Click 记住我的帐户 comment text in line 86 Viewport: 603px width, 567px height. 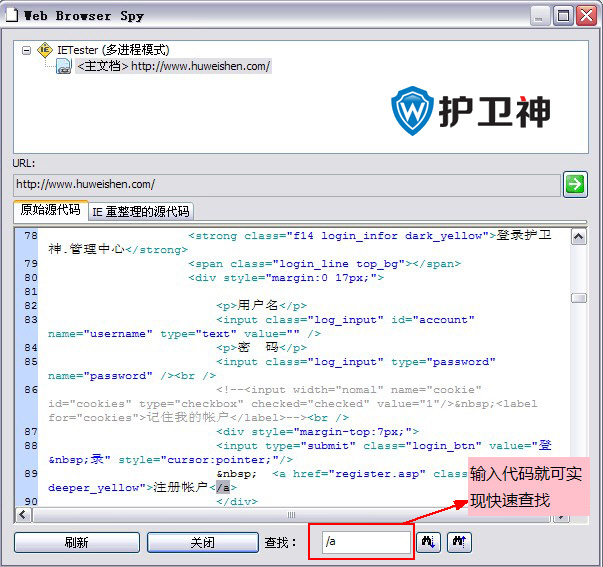click(188, 417)
